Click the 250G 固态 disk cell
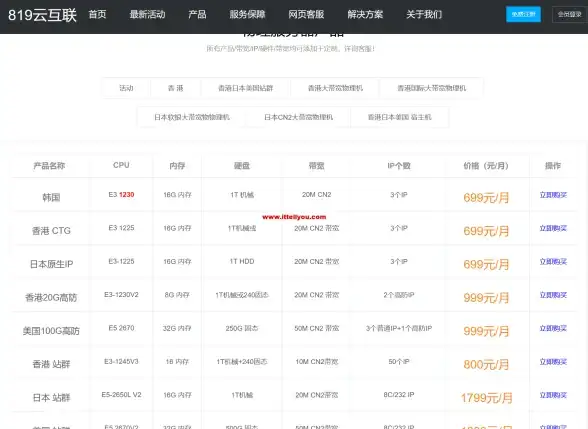Screen dimensions: 588x429 242,328
